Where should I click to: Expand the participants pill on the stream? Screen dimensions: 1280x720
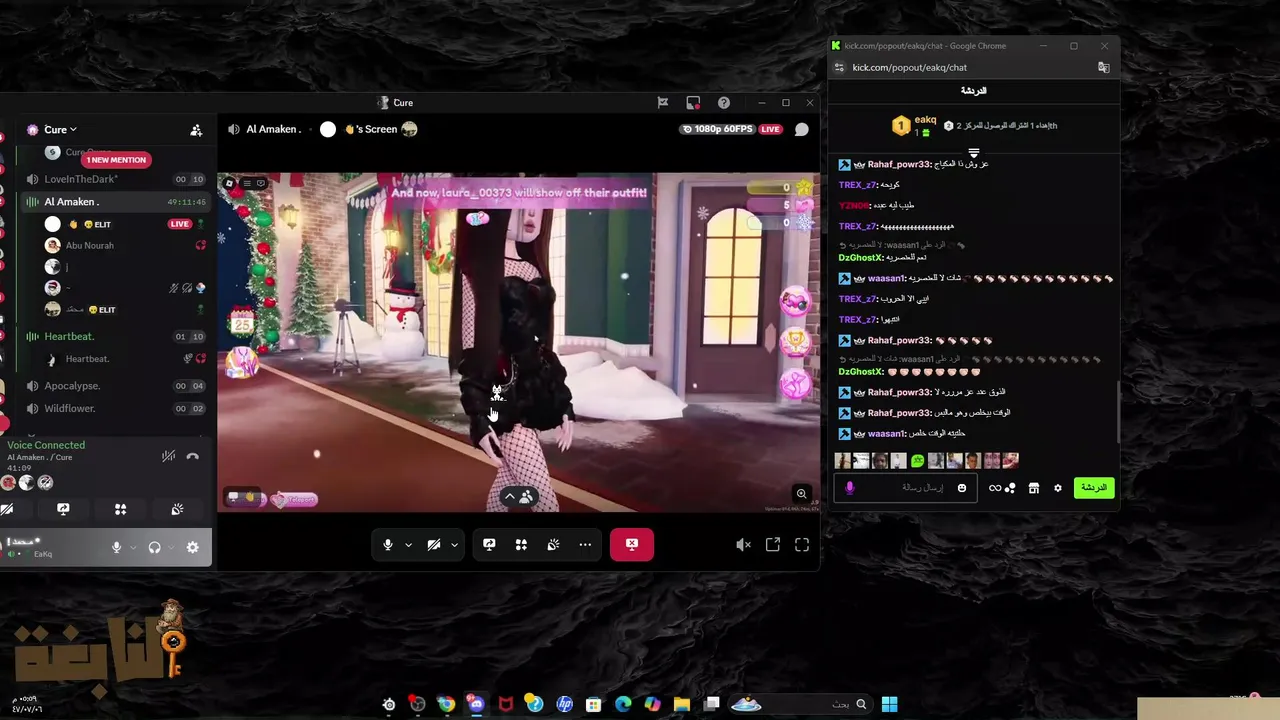pos(519,497)
